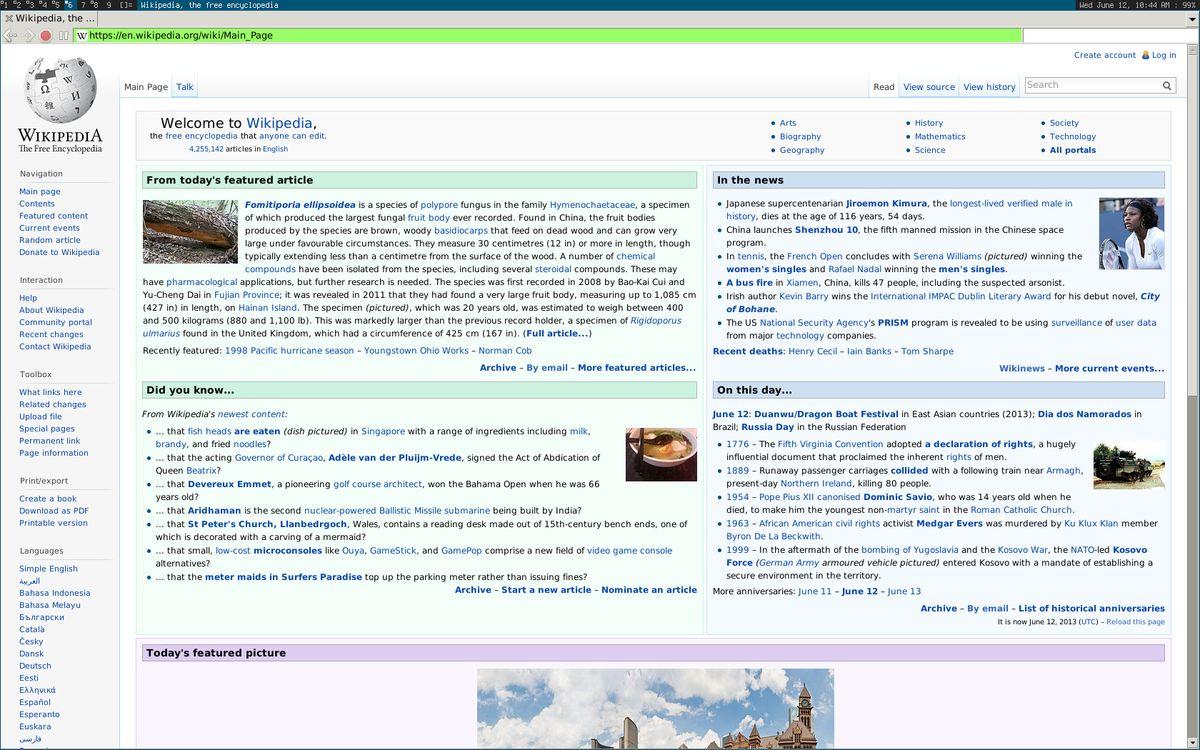The width and height of the screenshot is (1200, 750).
Task: Click the magnifier icon in Wikipedia search
Action: coord(1166,86)
